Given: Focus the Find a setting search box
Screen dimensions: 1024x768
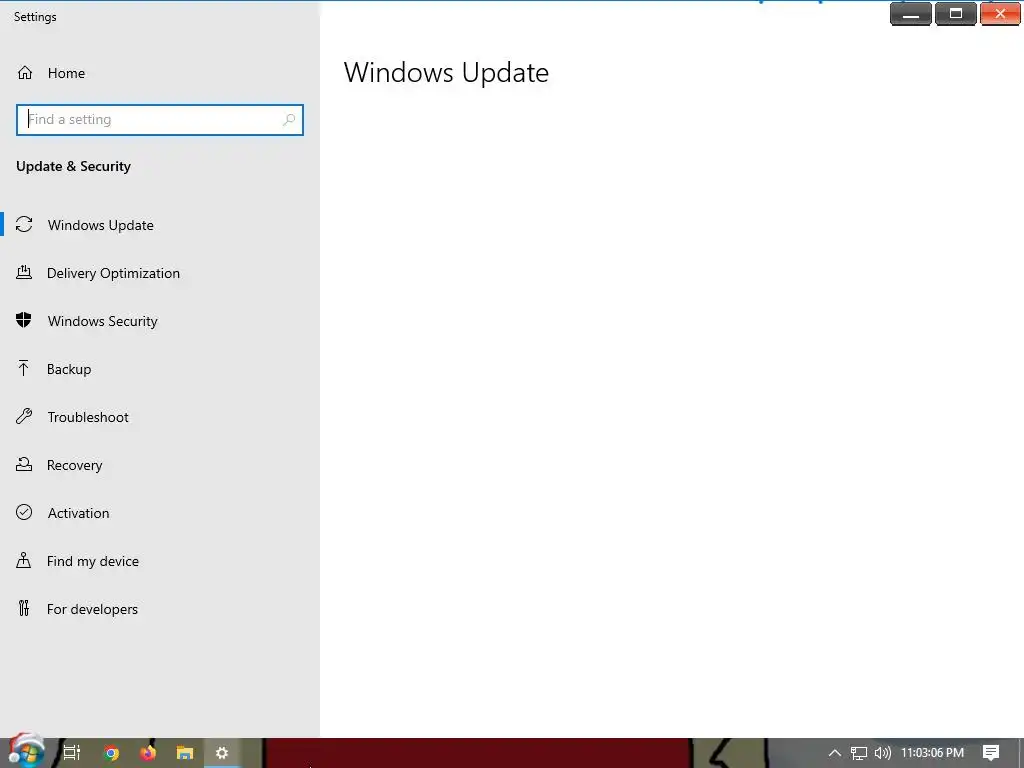Looking at the screenshot, I should pos(160,120).
